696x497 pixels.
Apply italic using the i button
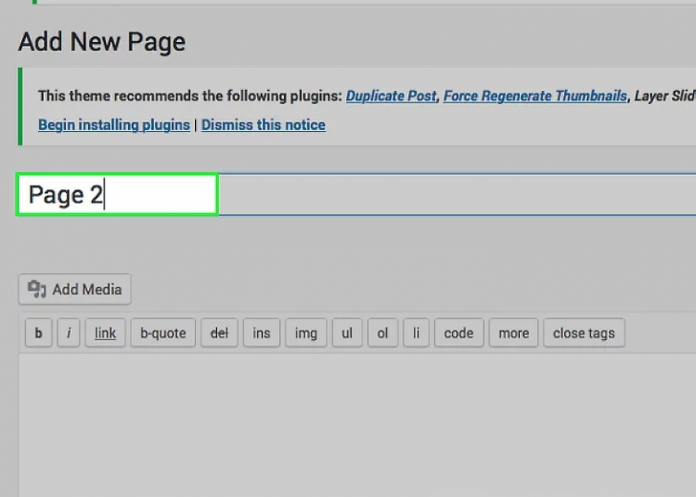[68, 333]
